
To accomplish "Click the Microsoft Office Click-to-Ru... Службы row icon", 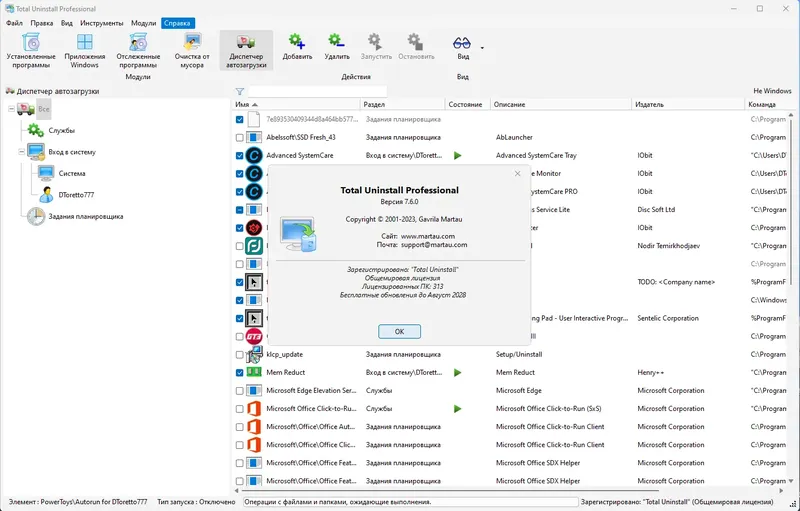I will 254,408.
